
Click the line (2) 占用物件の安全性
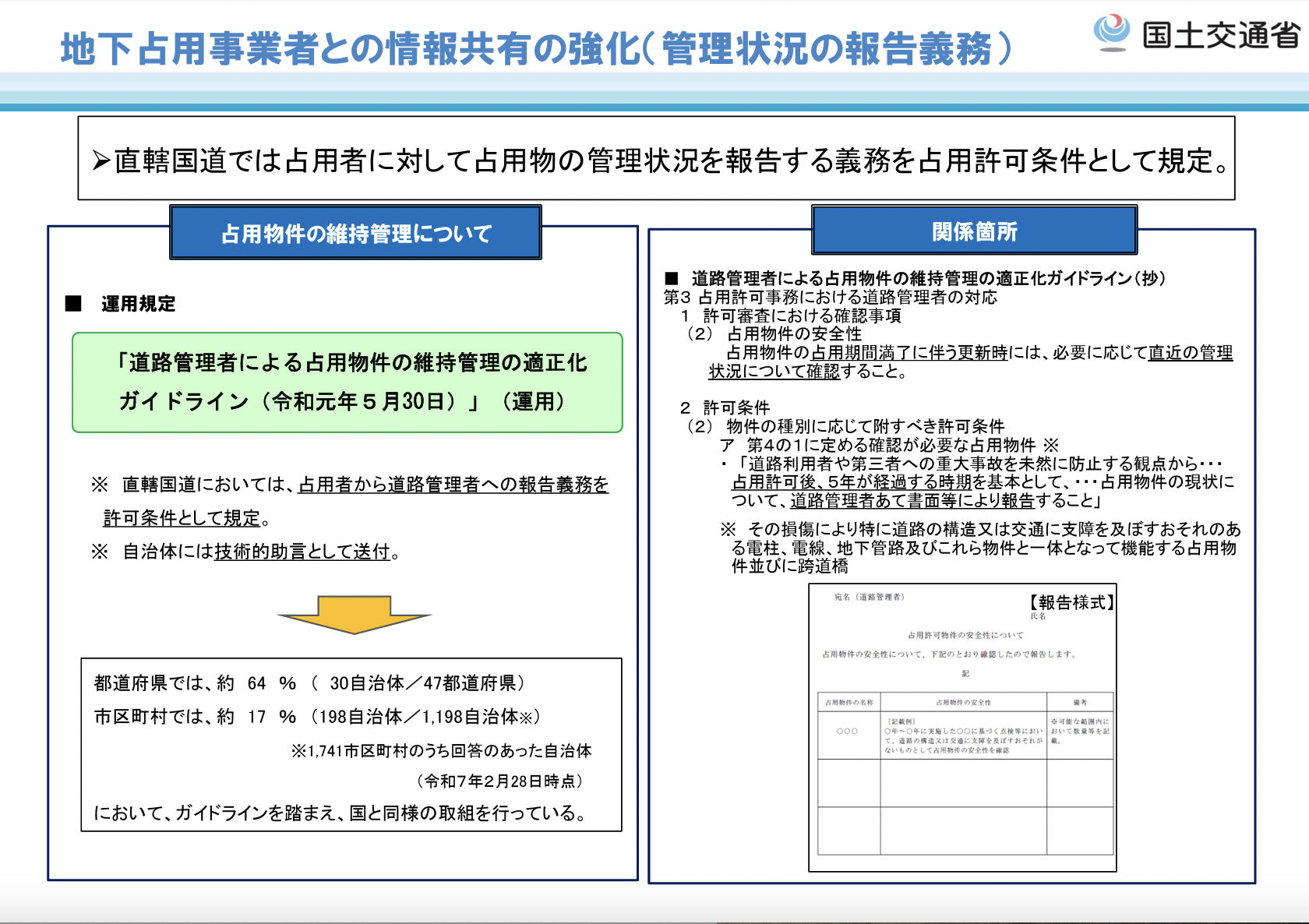tap(774, 334)
